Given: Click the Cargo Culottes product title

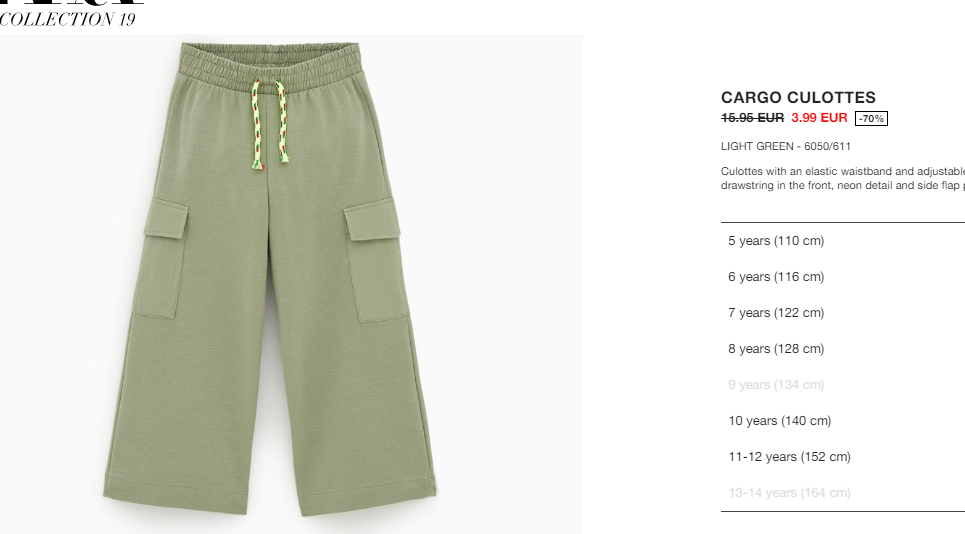Looking at the screenshot, I should click(798, 97).
